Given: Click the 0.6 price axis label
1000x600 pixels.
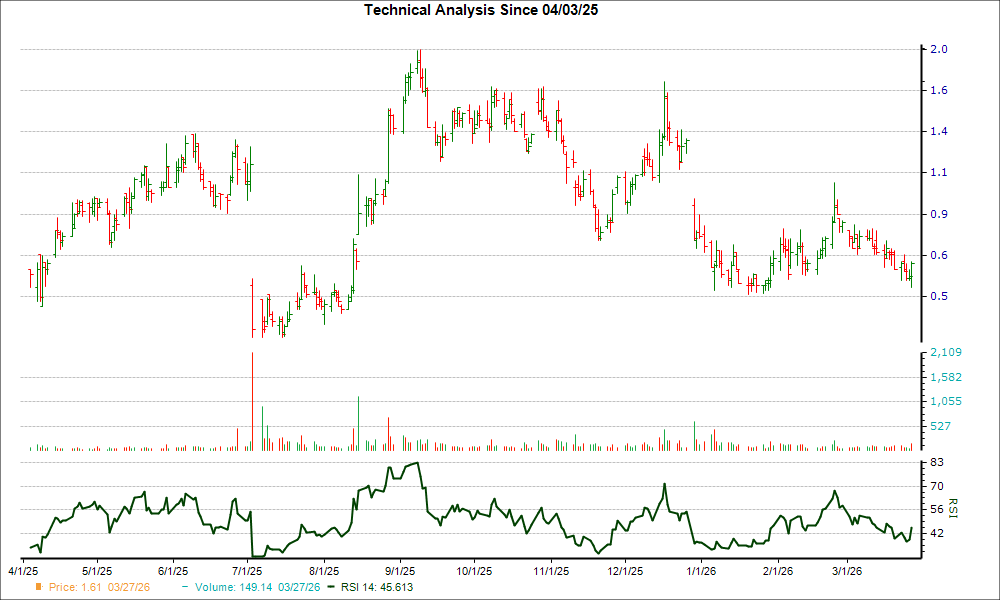Looking at the screenshot, I should [x=939, y=255].
